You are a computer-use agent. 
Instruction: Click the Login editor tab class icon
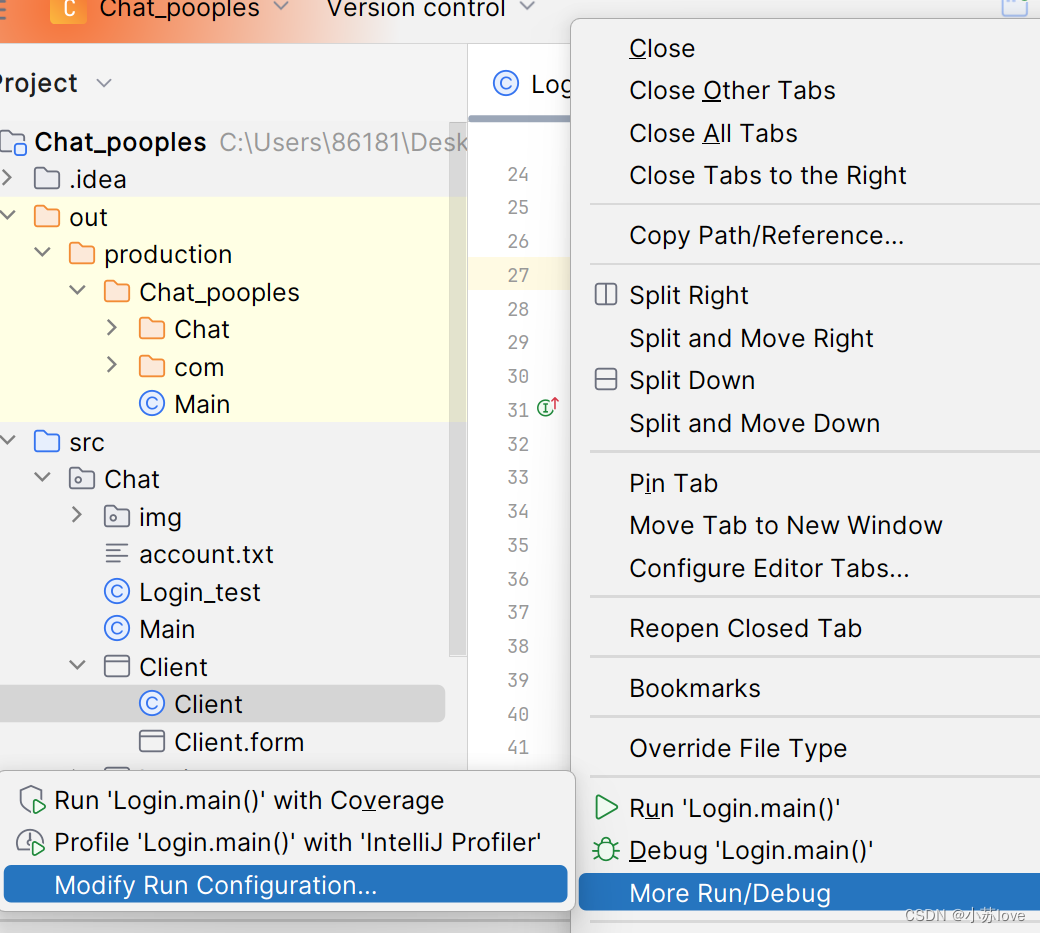[x=505, y=84]
